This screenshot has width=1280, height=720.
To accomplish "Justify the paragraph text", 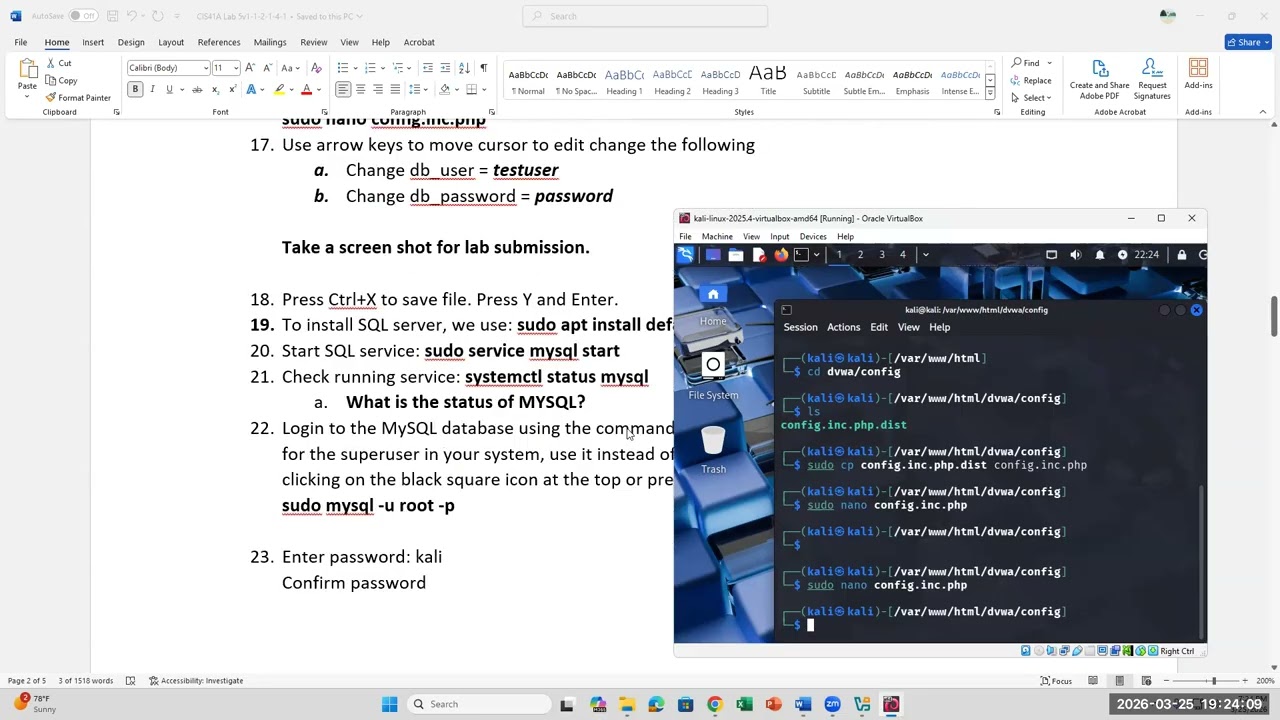I will pos(395,89).
